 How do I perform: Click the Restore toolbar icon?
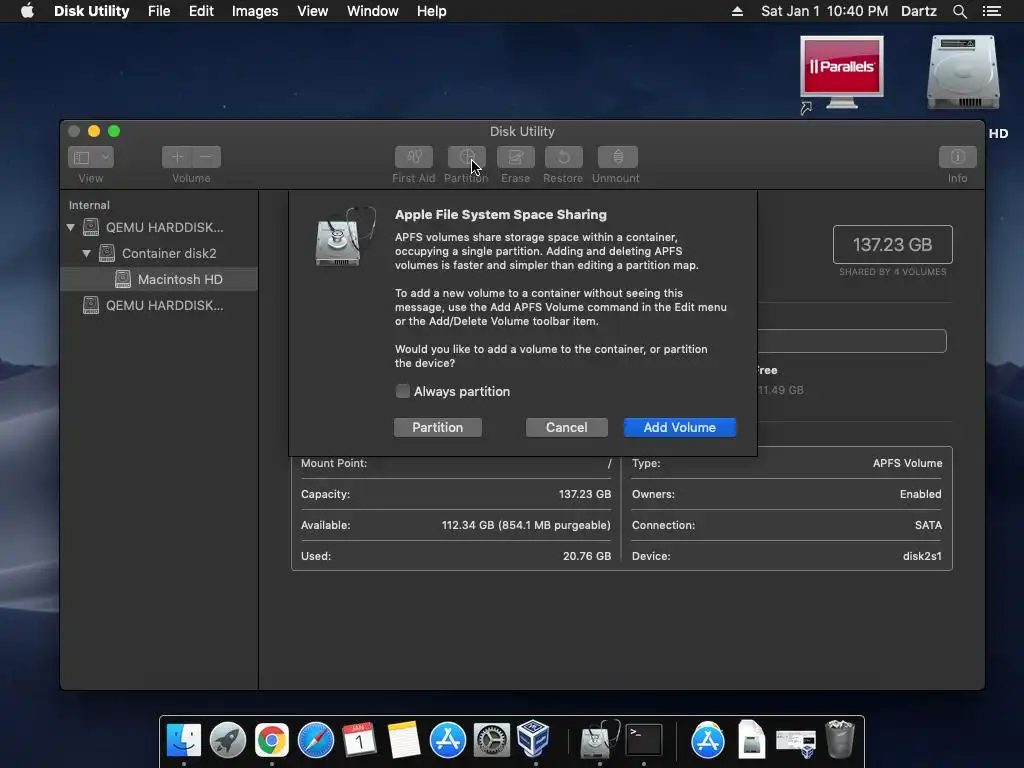click(x=563, y=157)
